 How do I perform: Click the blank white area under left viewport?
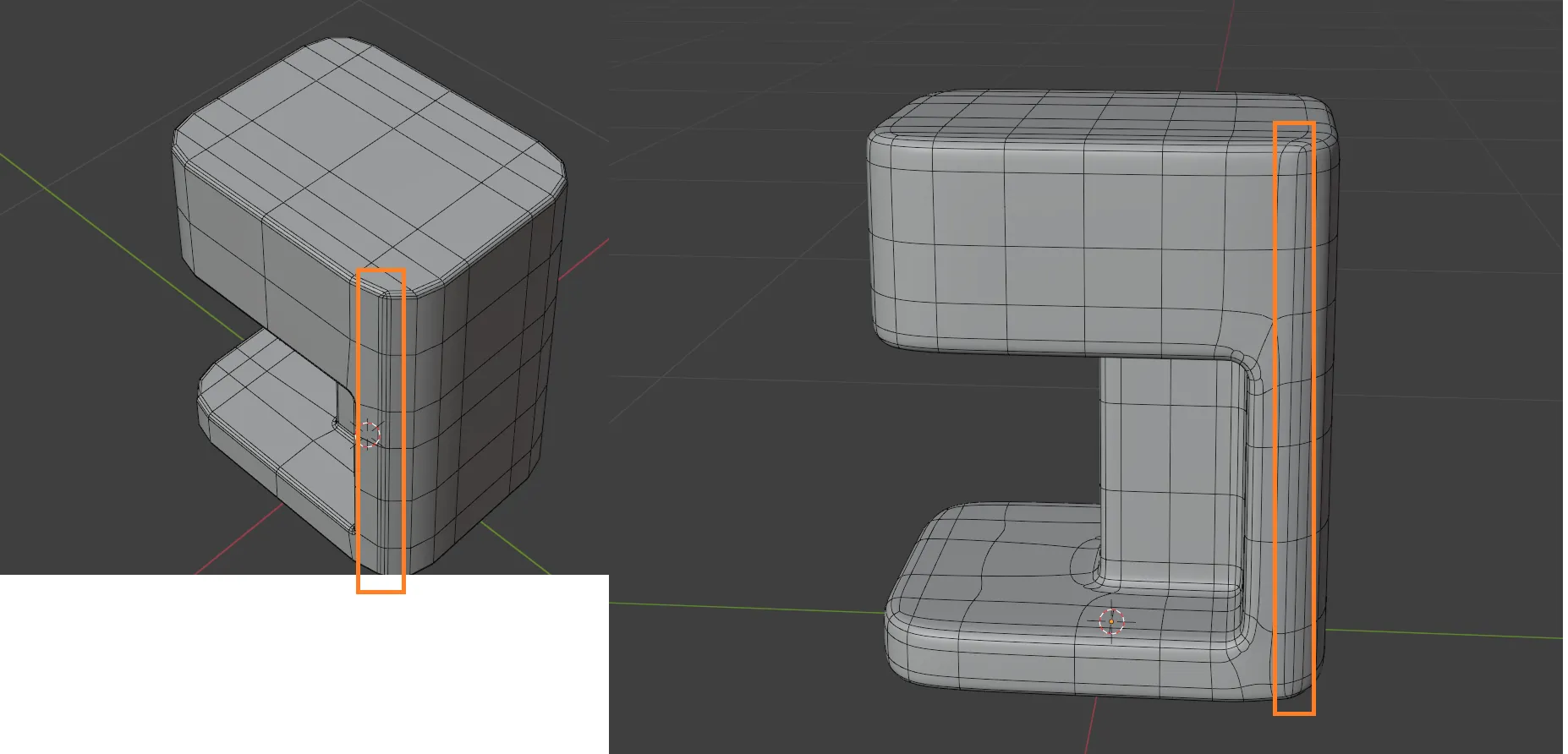pos(304,664)
